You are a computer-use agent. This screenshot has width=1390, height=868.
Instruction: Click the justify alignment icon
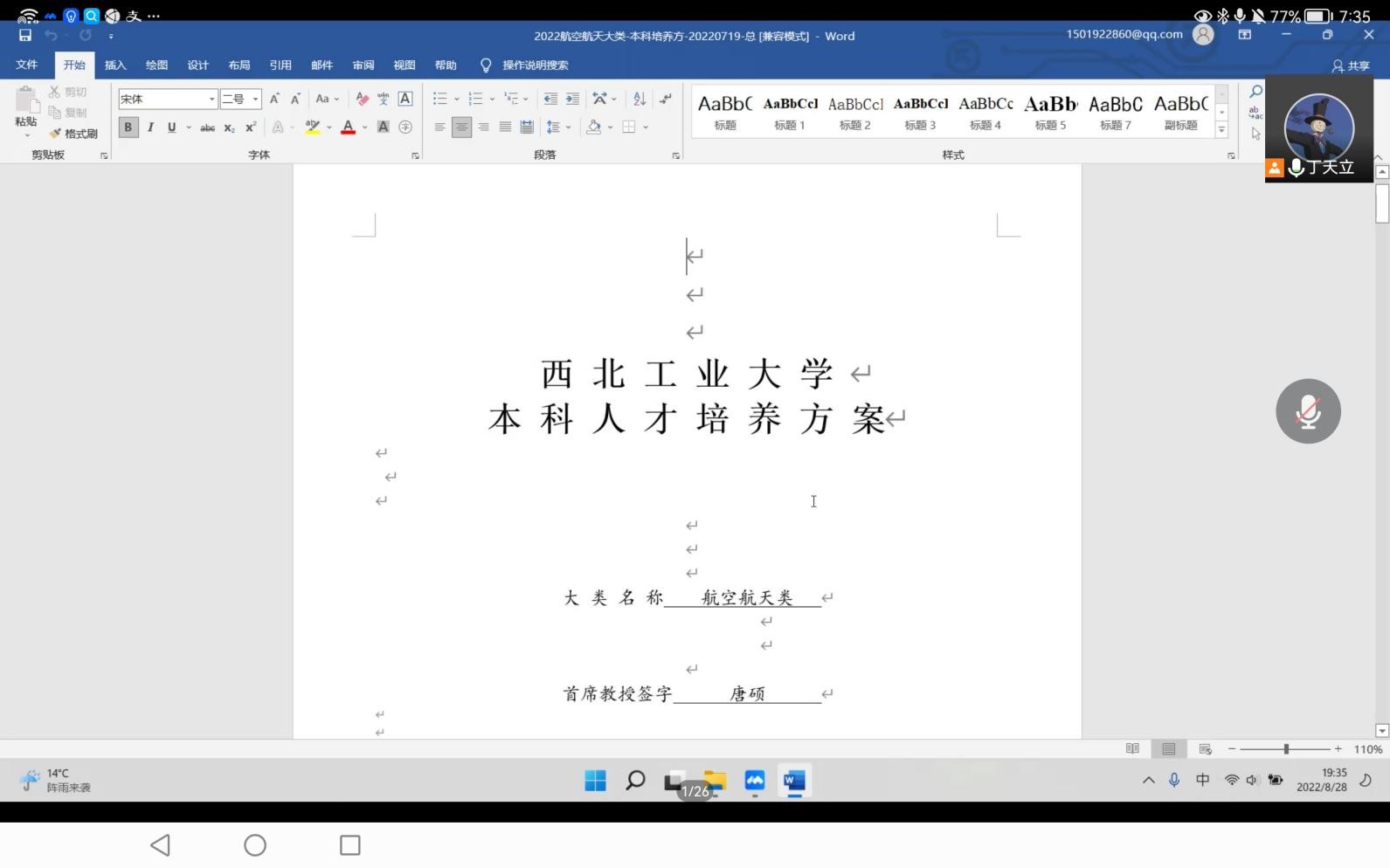[505, 127]
